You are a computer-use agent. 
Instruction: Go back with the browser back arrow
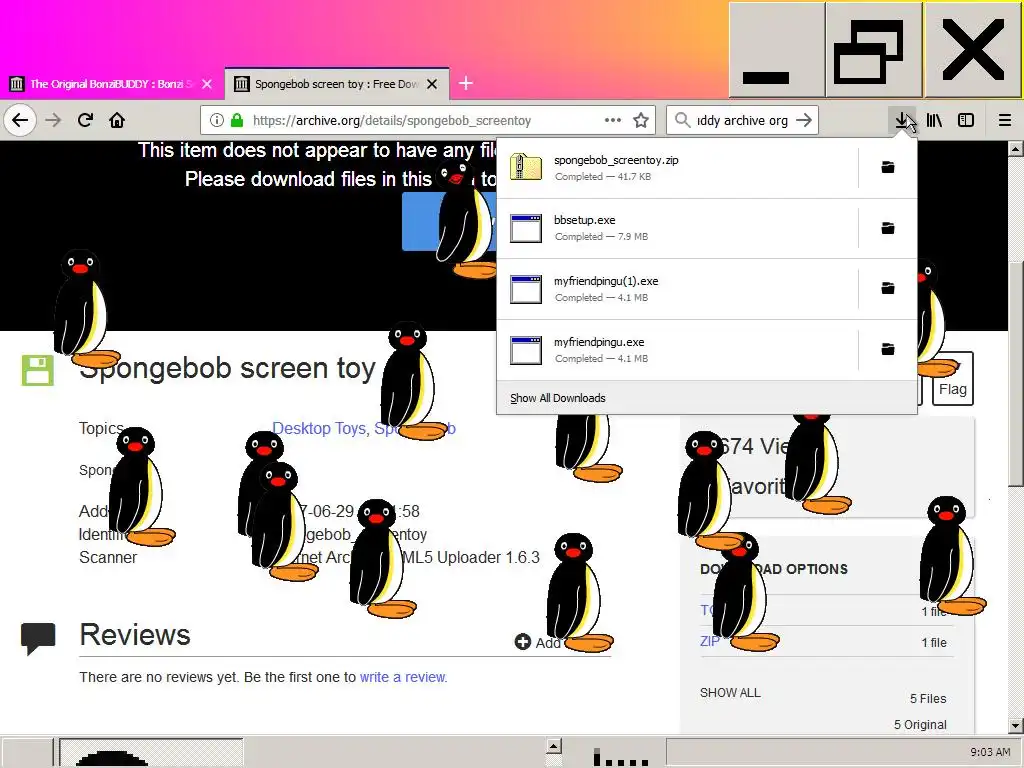(x=20, y=120)
